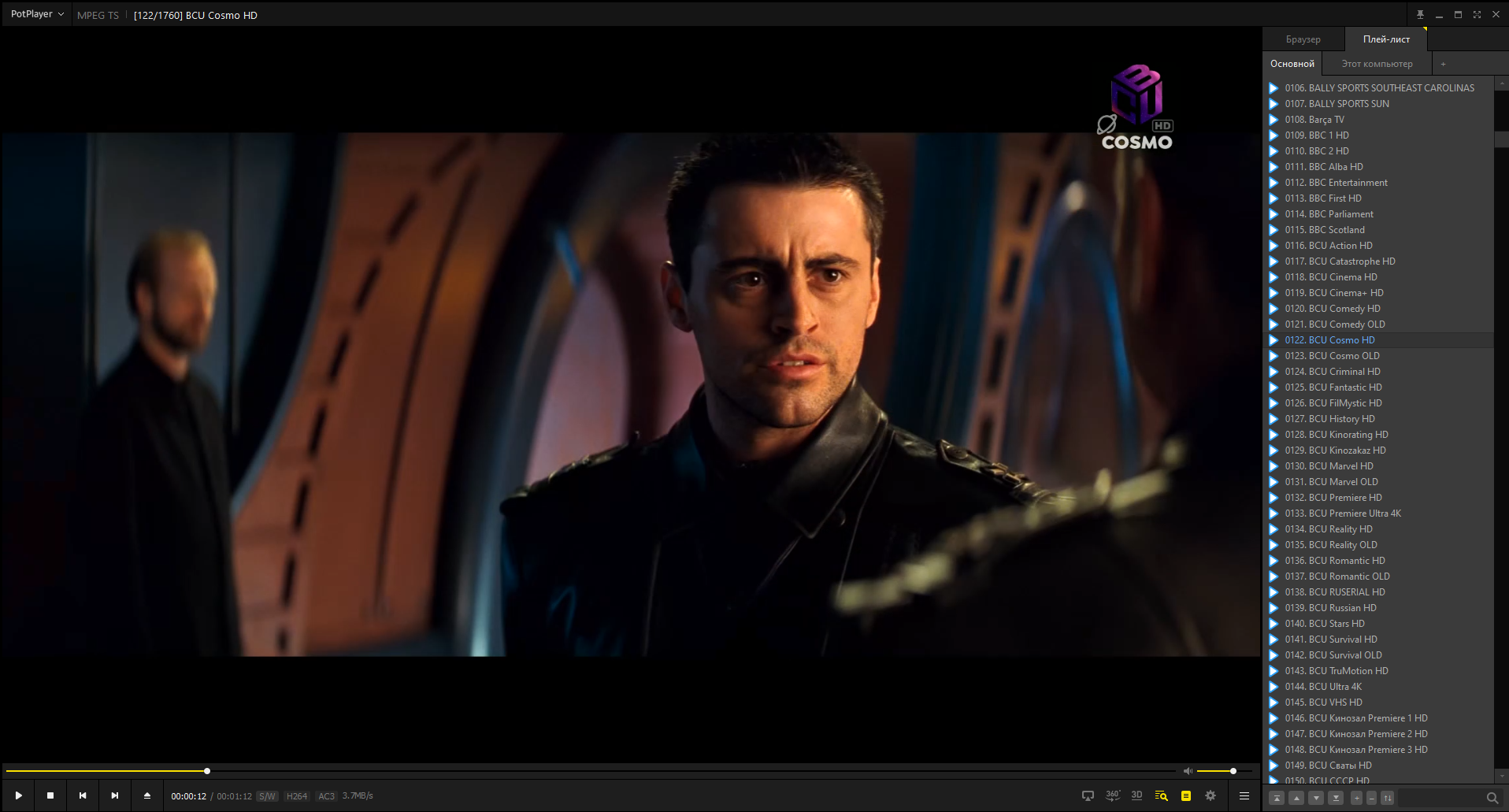Select 0144. BCU Ultra 4K
This screenshot has width=1509, height=812.
coord(1378,687)
